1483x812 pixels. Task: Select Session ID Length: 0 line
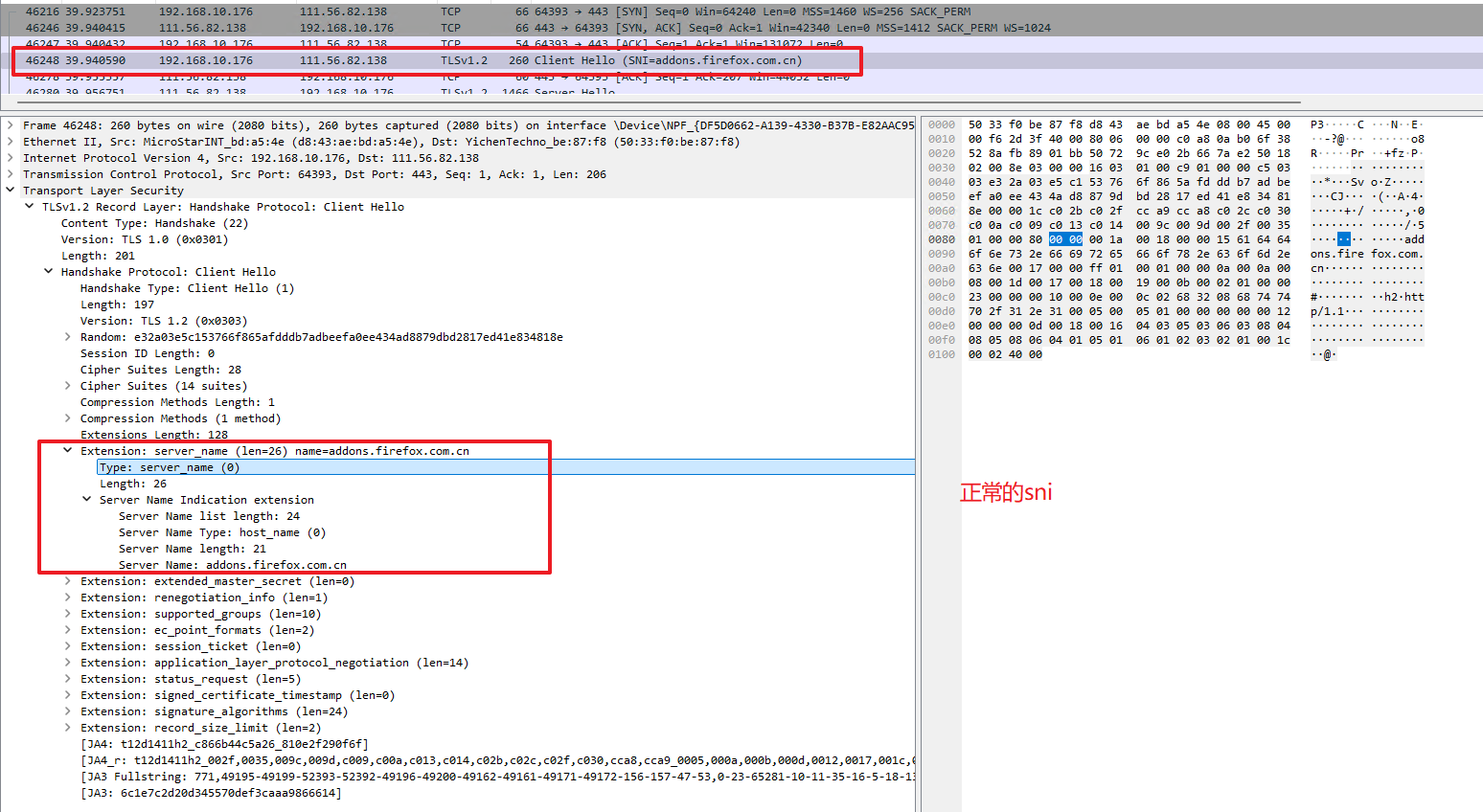click(x=148, y=353)
